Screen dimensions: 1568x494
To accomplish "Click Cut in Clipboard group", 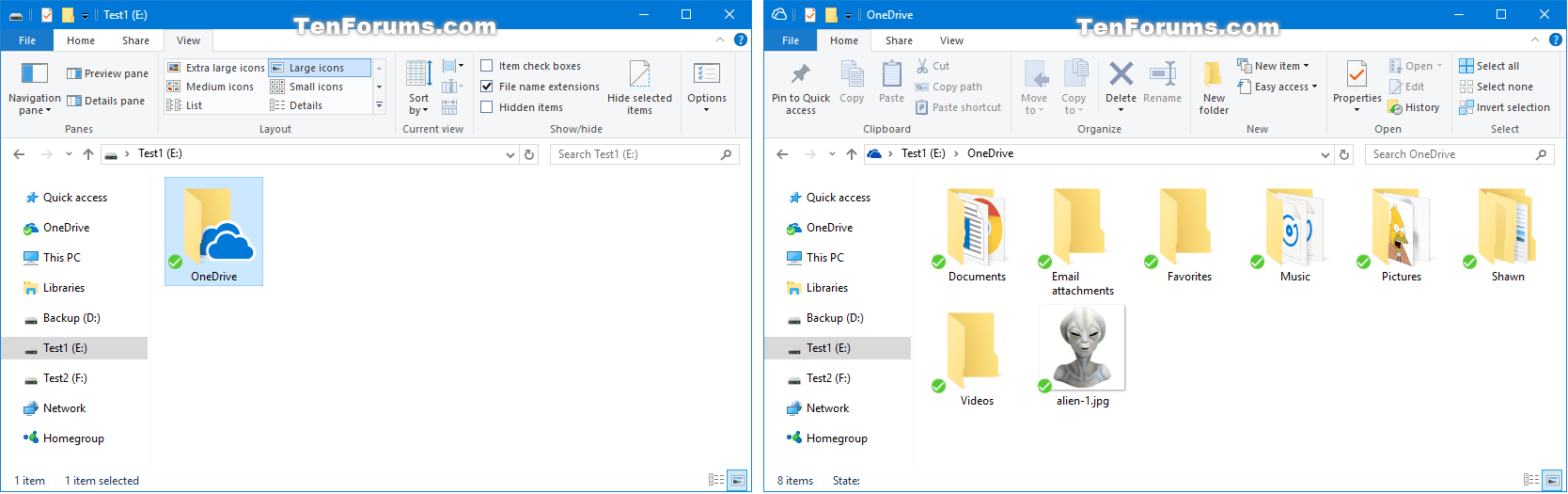I will coord(933,66).
